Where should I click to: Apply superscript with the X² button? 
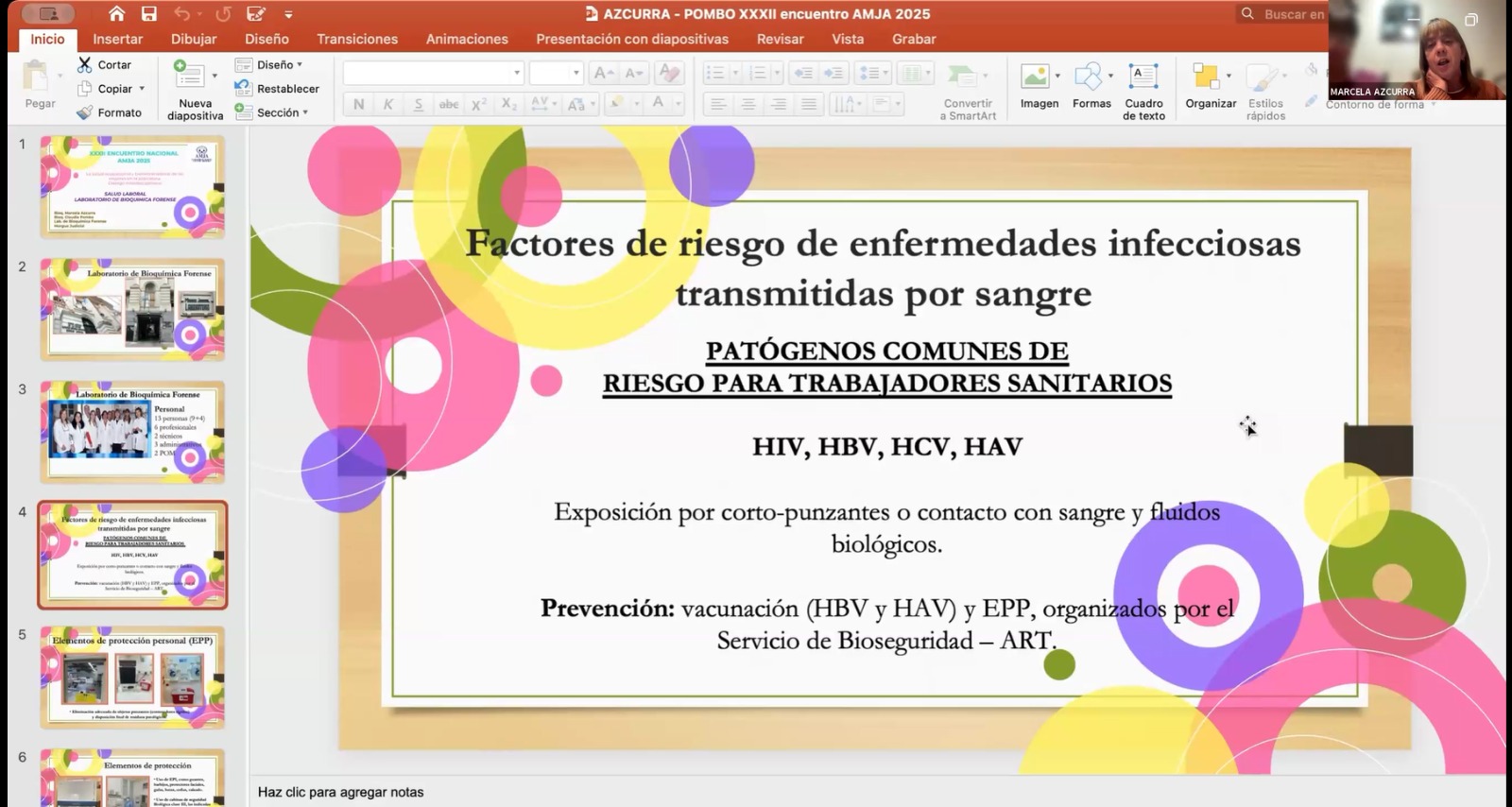(x=479, y=104)
